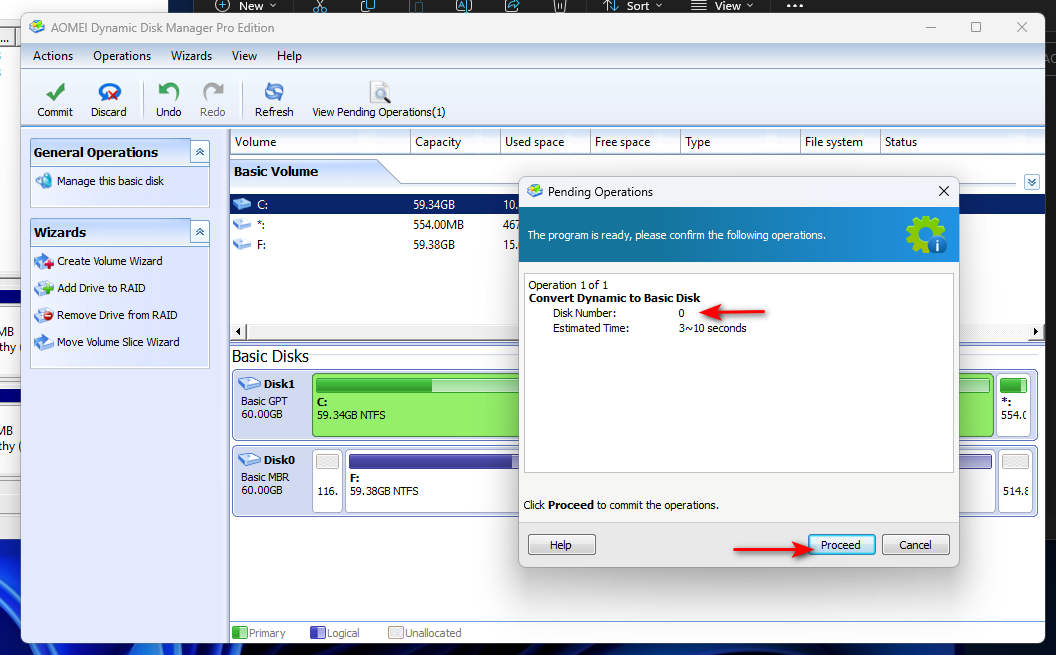This screenshot has width=1056, height=655.
Task: Click AOMEI app icon in title bar
Action: coord(37,28)
